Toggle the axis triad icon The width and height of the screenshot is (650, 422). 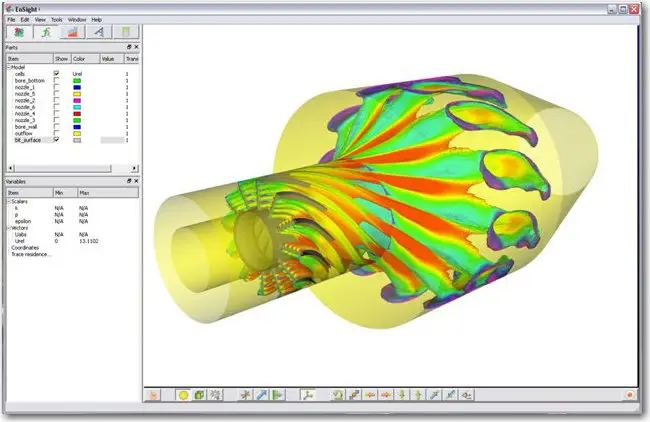click(x=308, y=395)
